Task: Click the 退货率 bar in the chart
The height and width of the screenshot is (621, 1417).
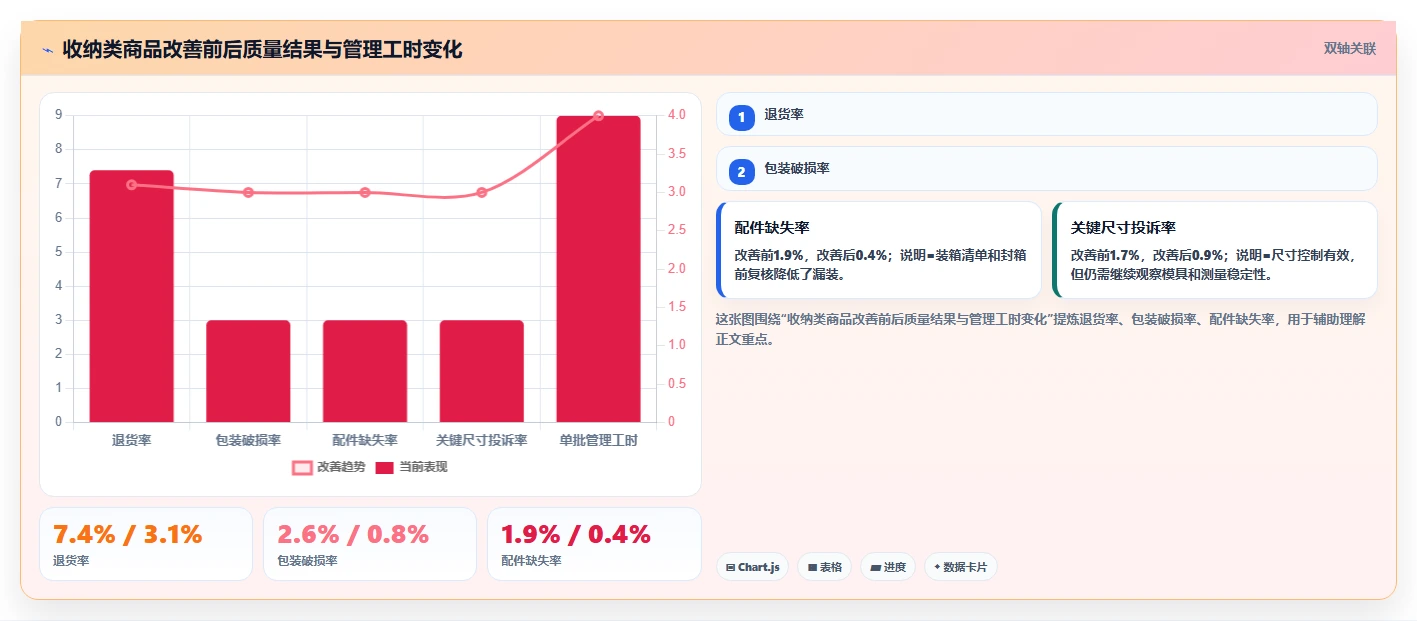Action: (x=132, y=296)
